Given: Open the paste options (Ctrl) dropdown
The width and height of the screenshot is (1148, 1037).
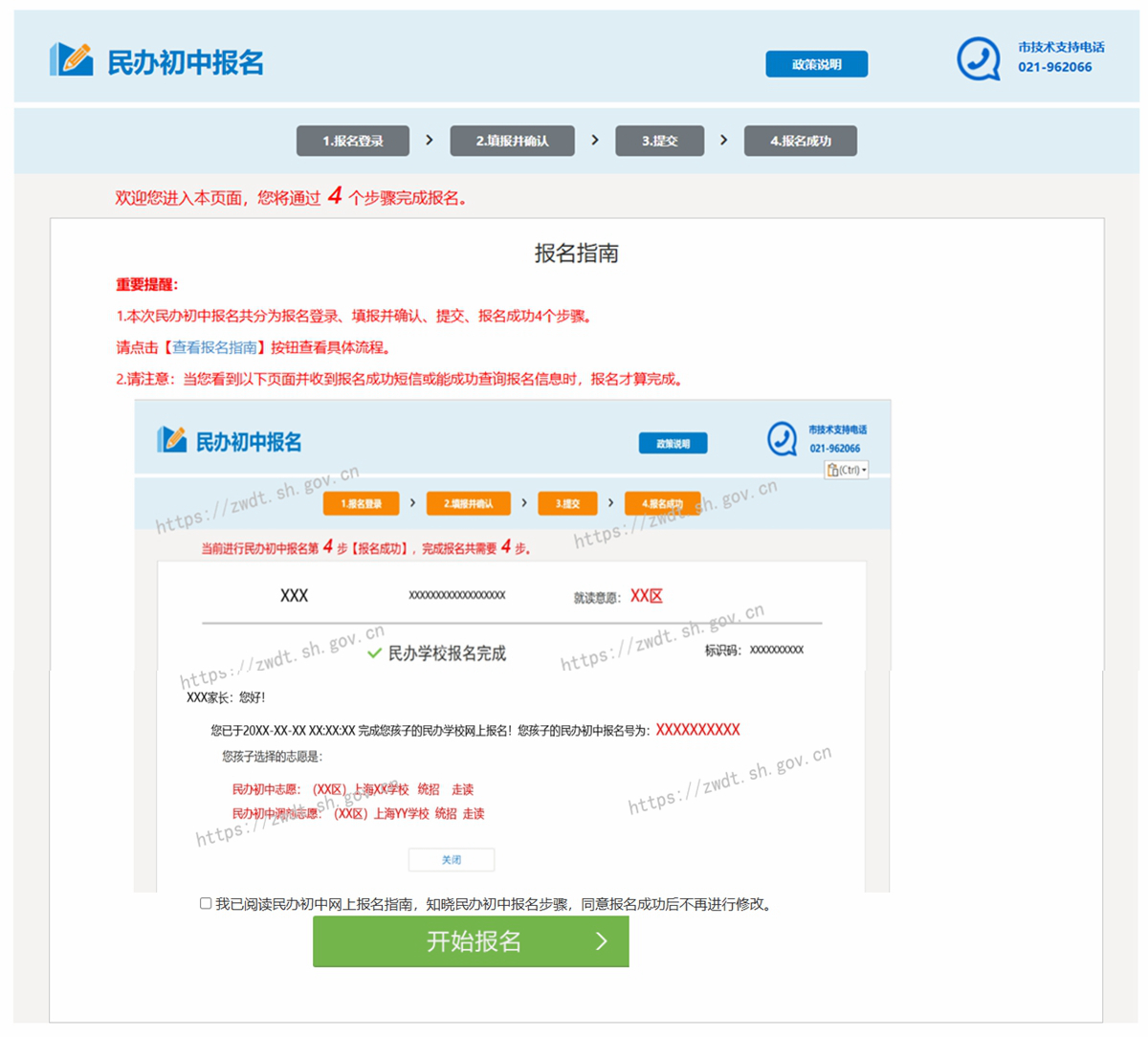Looking at the screenshot, I should coord(847,470).
